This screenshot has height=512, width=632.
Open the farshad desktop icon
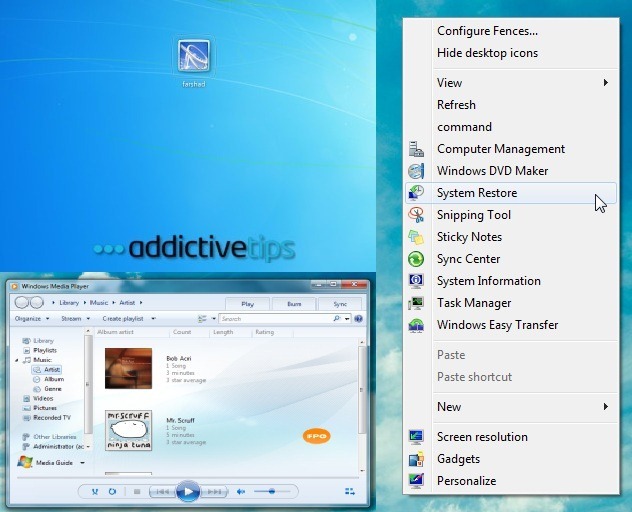[194, 63]
